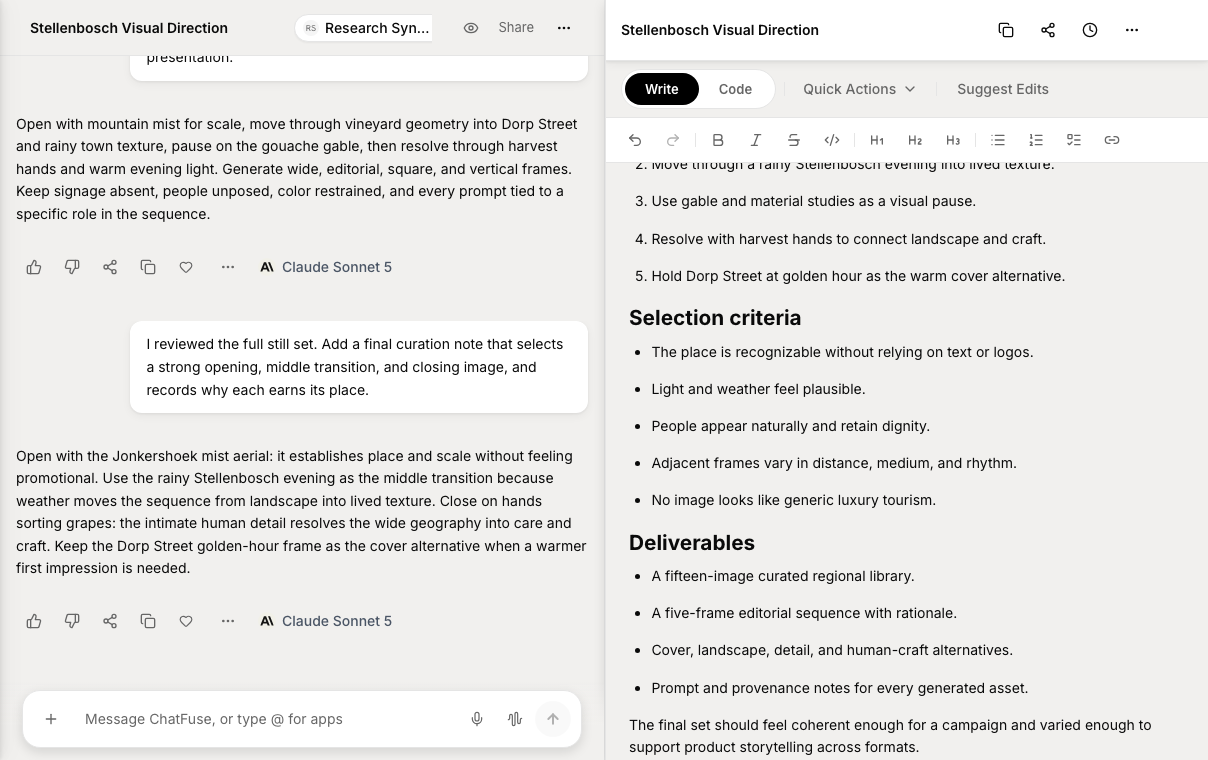Click 'A fifteen-image curated regional library.' bullet
Viewport: 1208px width, 760px height.
782,576
